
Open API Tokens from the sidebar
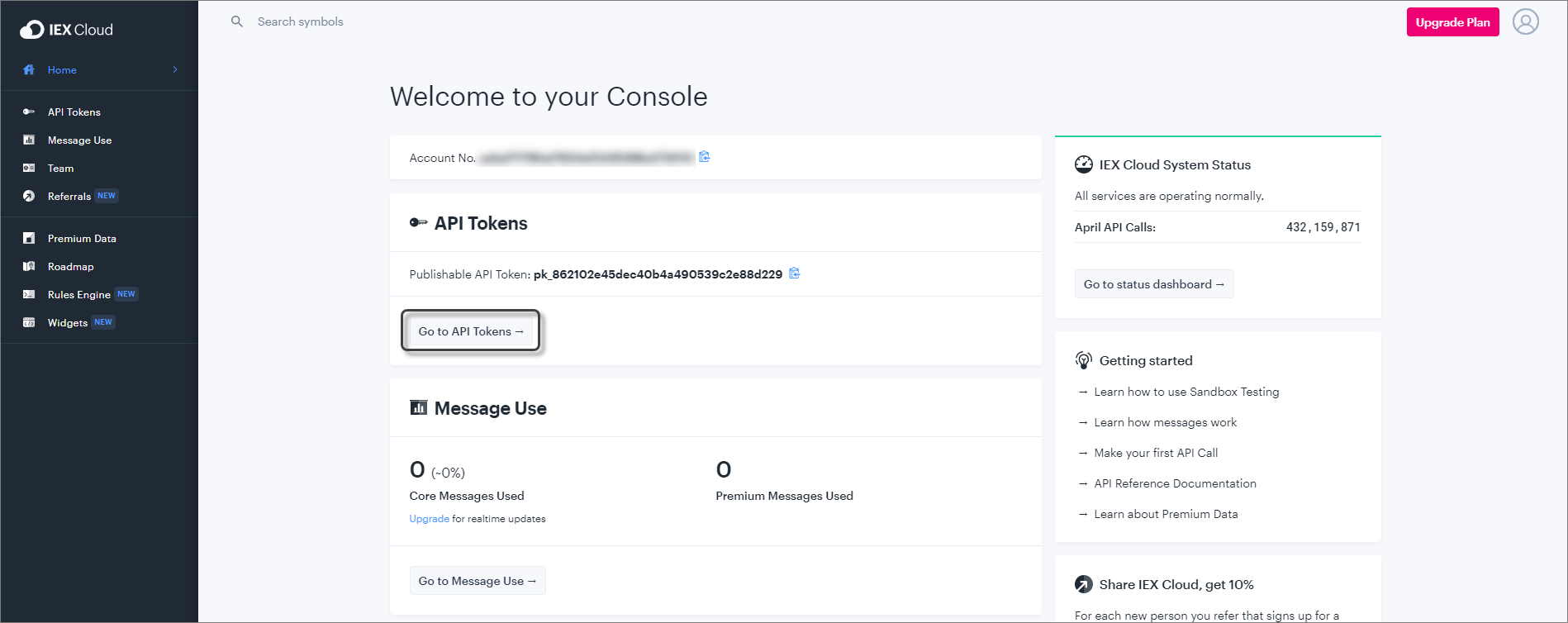click(x=74, y=112)
